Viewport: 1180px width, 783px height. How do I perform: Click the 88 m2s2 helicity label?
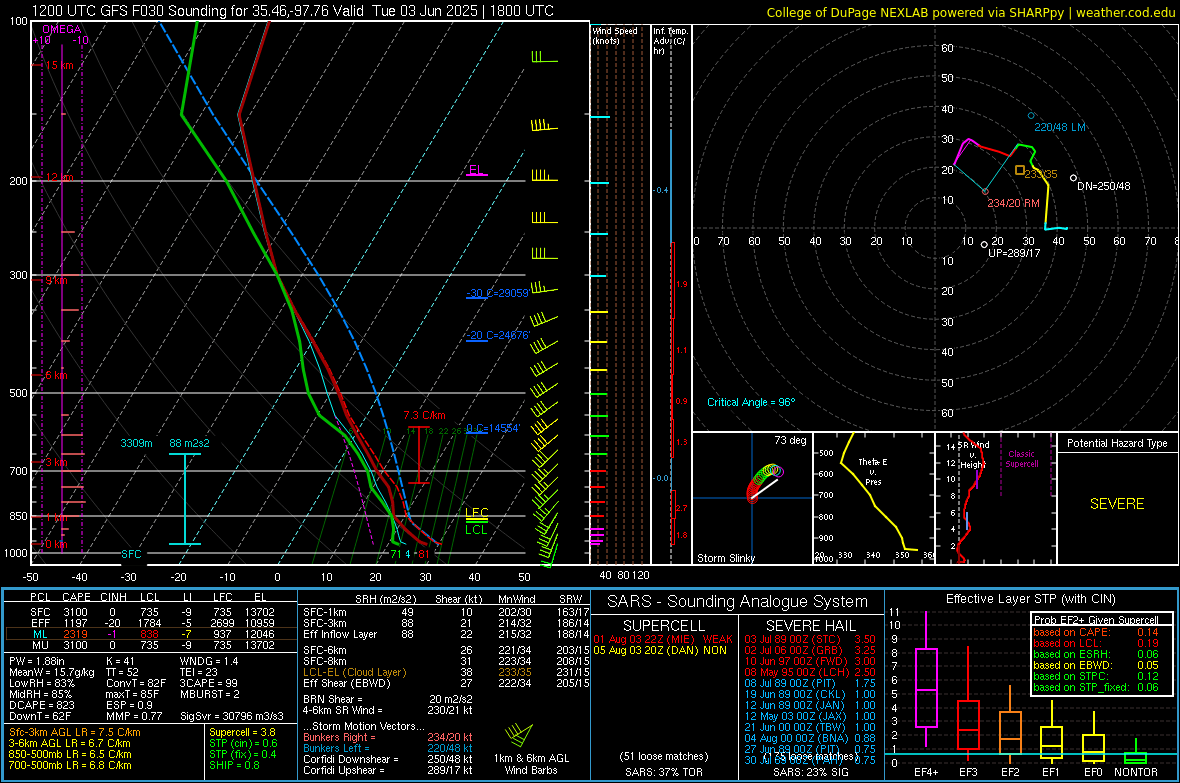tap(190, 443)
